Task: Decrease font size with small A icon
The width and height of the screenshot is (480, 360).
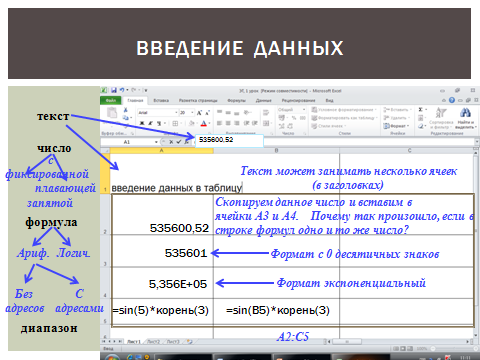Action: 207,113
